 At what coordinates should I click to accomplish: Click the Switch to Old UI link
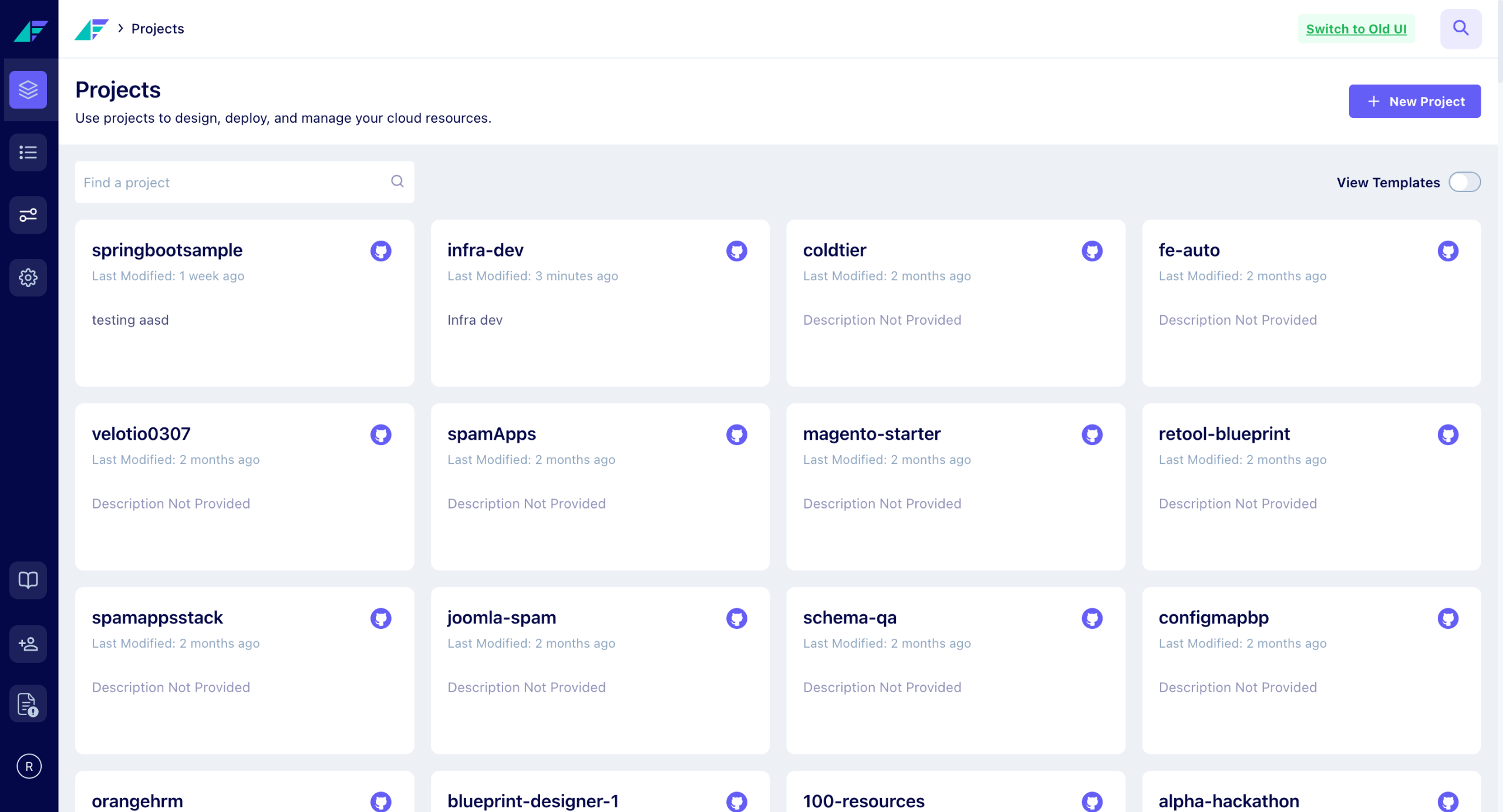(x=1356, y=29)
